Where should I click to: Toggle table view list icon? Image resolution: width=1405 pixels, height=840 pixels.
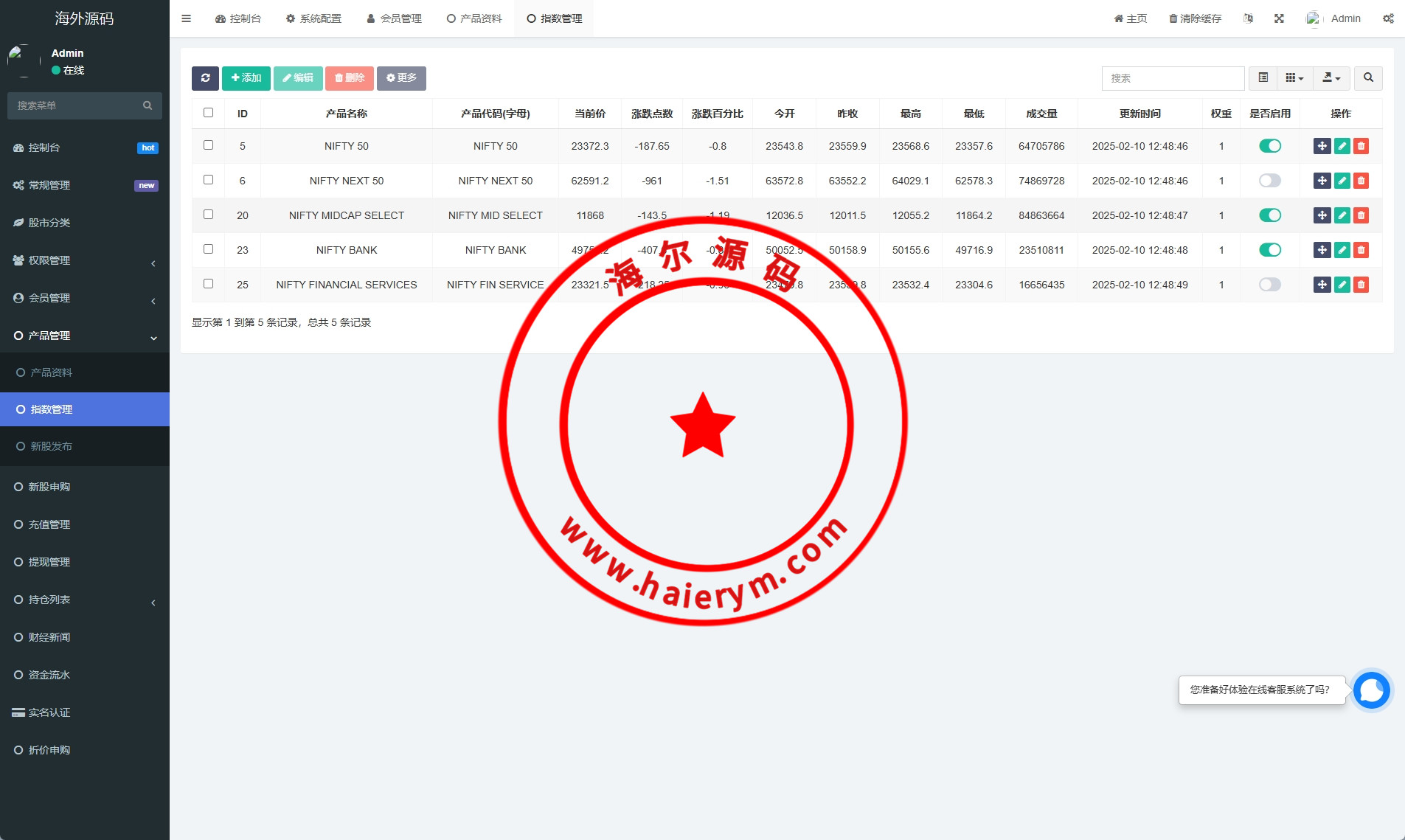click(1263, 78)
